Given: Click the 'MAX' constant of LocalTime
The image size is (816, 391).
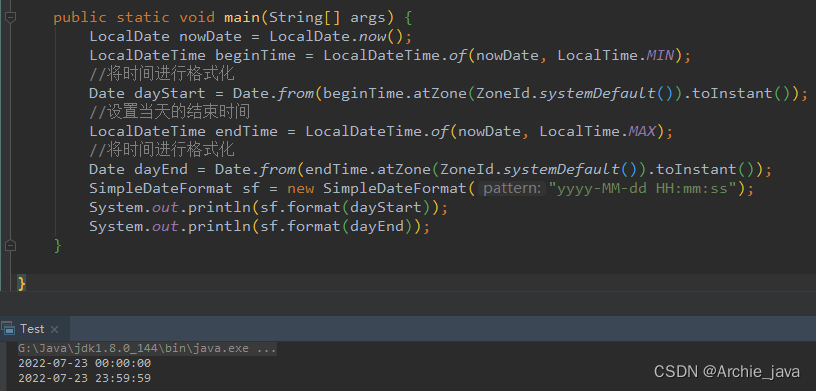Looking at the screenshot, I should click(x=642, y=131).
